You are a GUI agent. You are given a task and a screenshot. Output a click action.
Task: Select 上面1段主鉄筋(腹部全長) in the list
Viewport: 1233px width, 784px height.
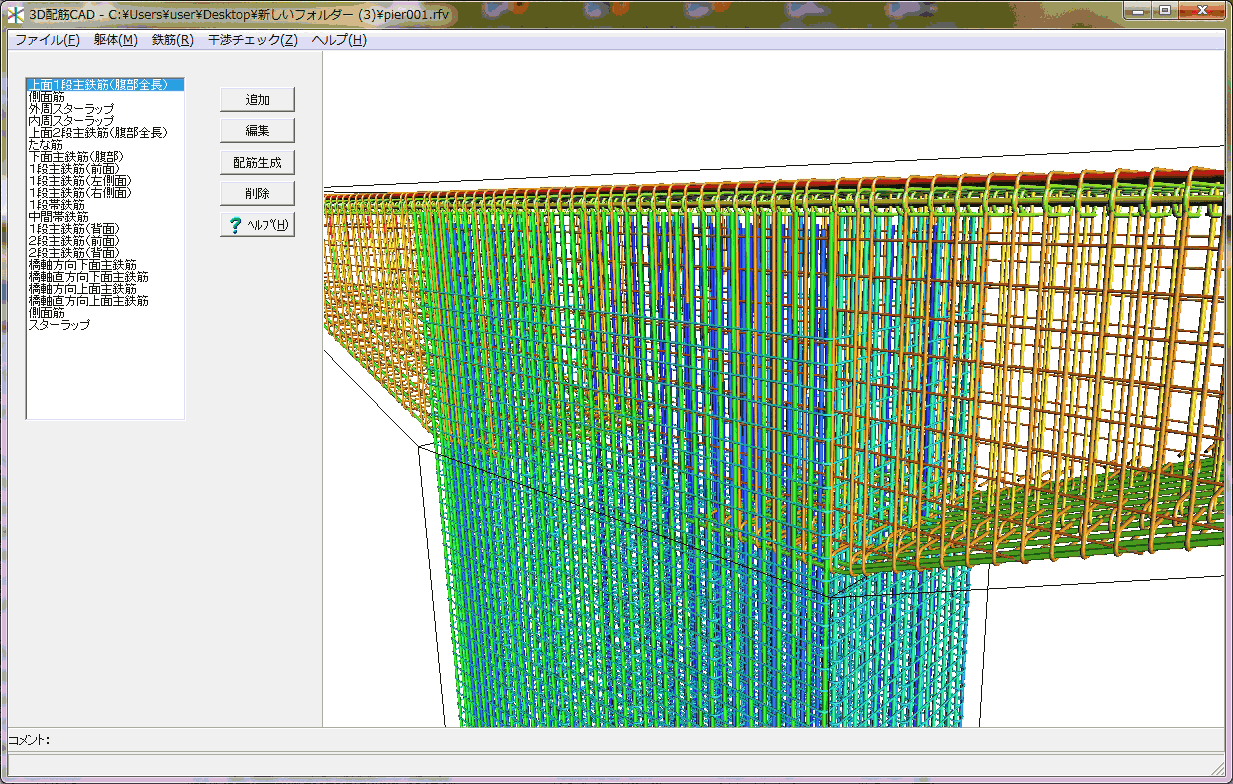tap(97, 85)
